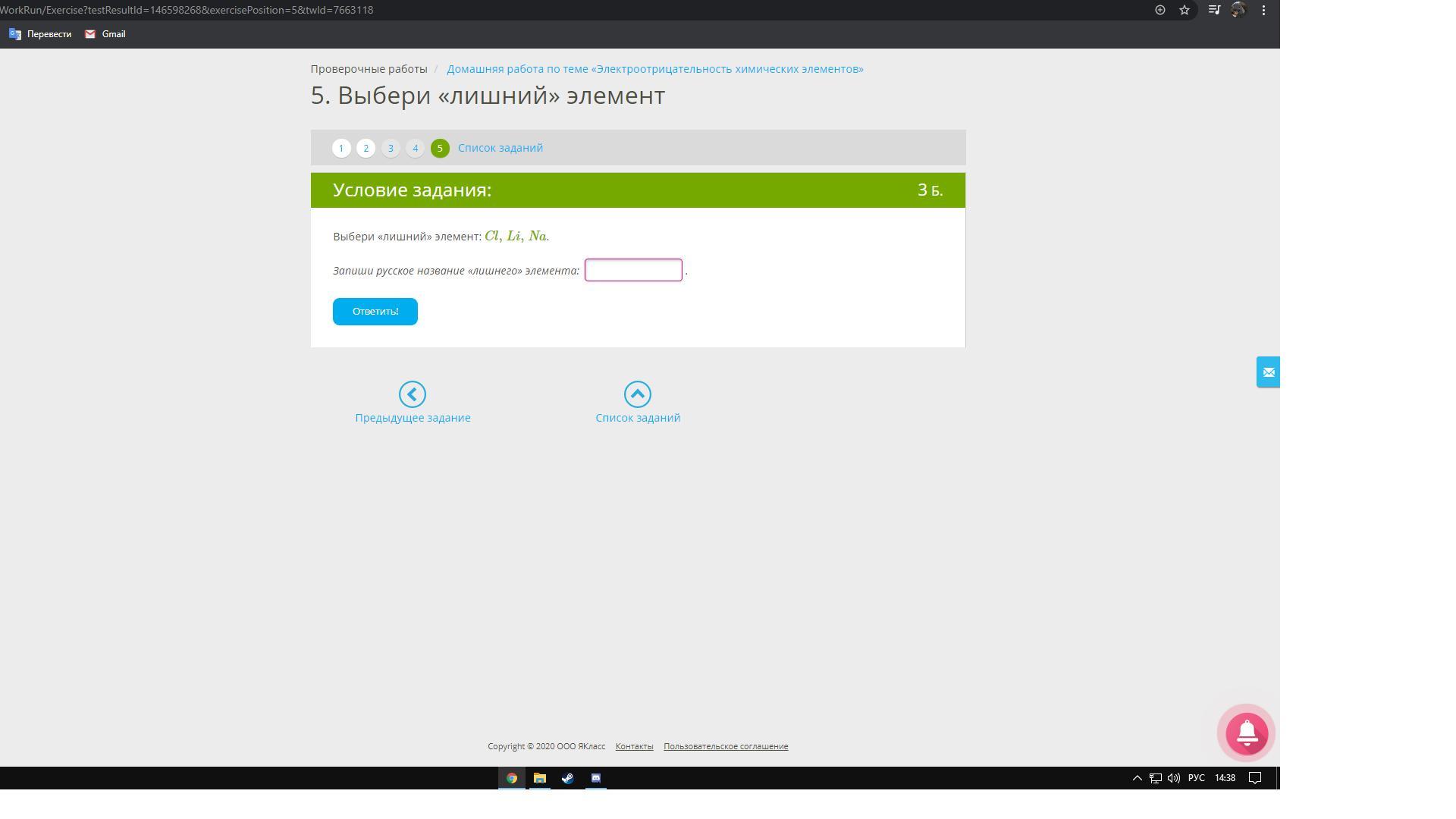
Task: Open the Steam icon in the taskbar
Action: coord(567,778)
